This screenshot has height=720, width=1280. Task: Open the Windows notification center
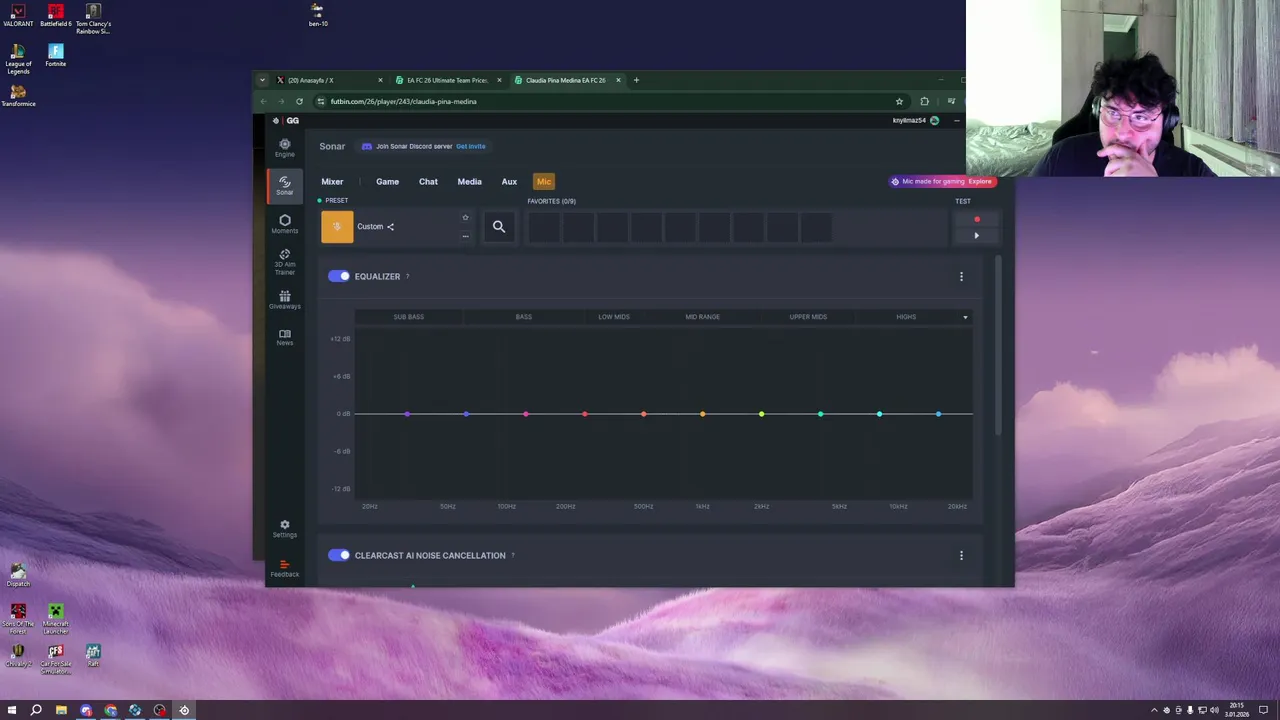1264,710
